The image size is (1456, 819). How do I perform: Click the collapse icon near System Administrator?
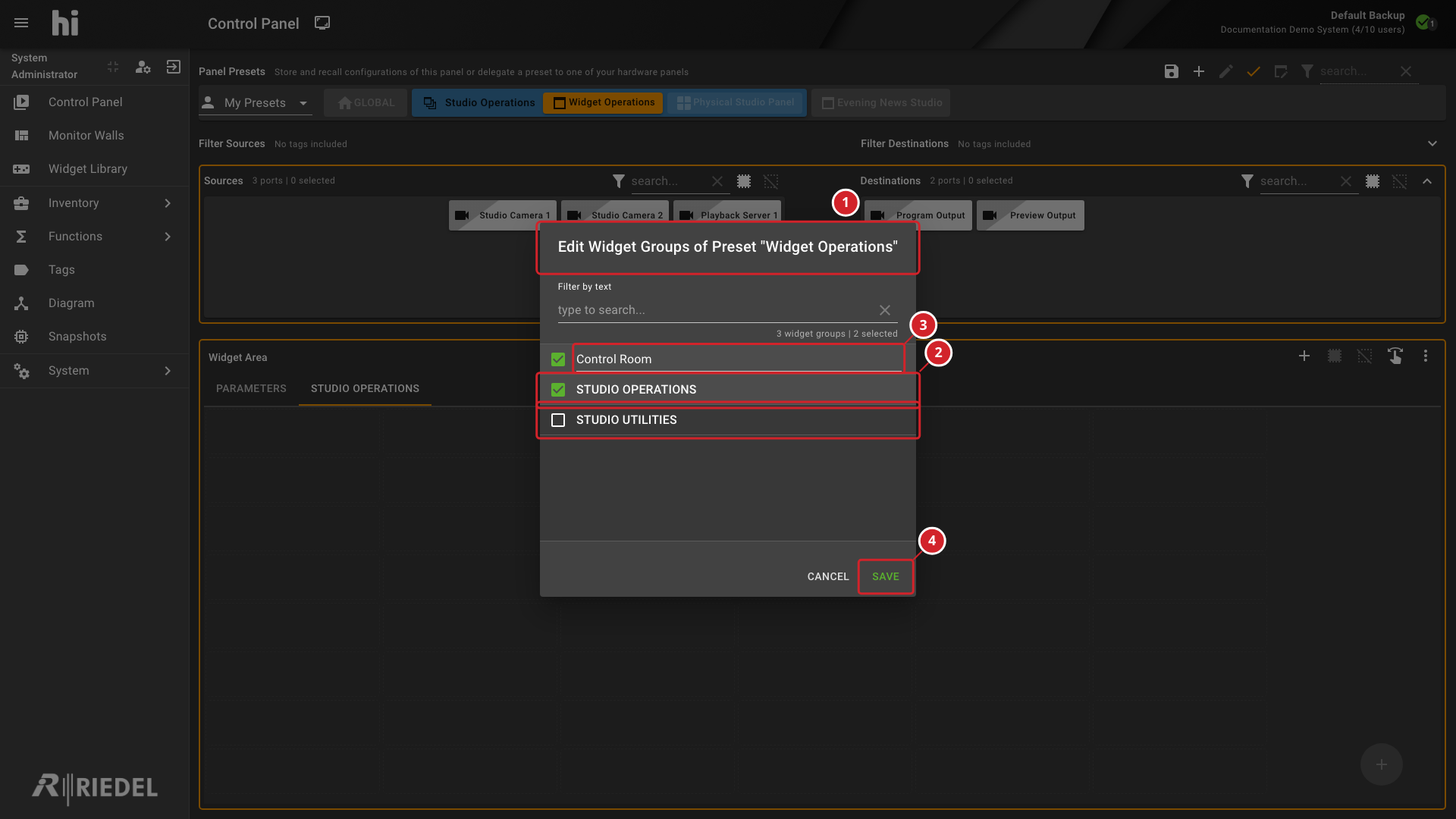[x=113, y=67]
